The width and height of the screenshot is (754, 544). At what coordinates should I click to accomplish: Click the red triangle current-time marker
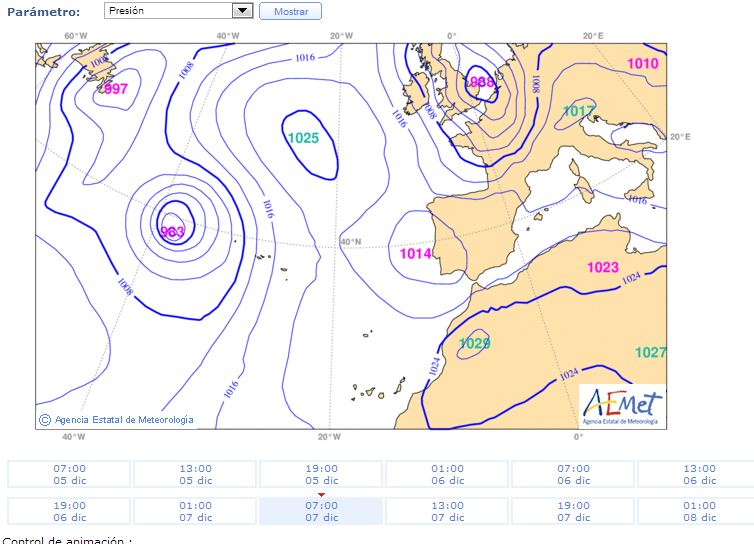pyautogui.click(x=321, y=494)
